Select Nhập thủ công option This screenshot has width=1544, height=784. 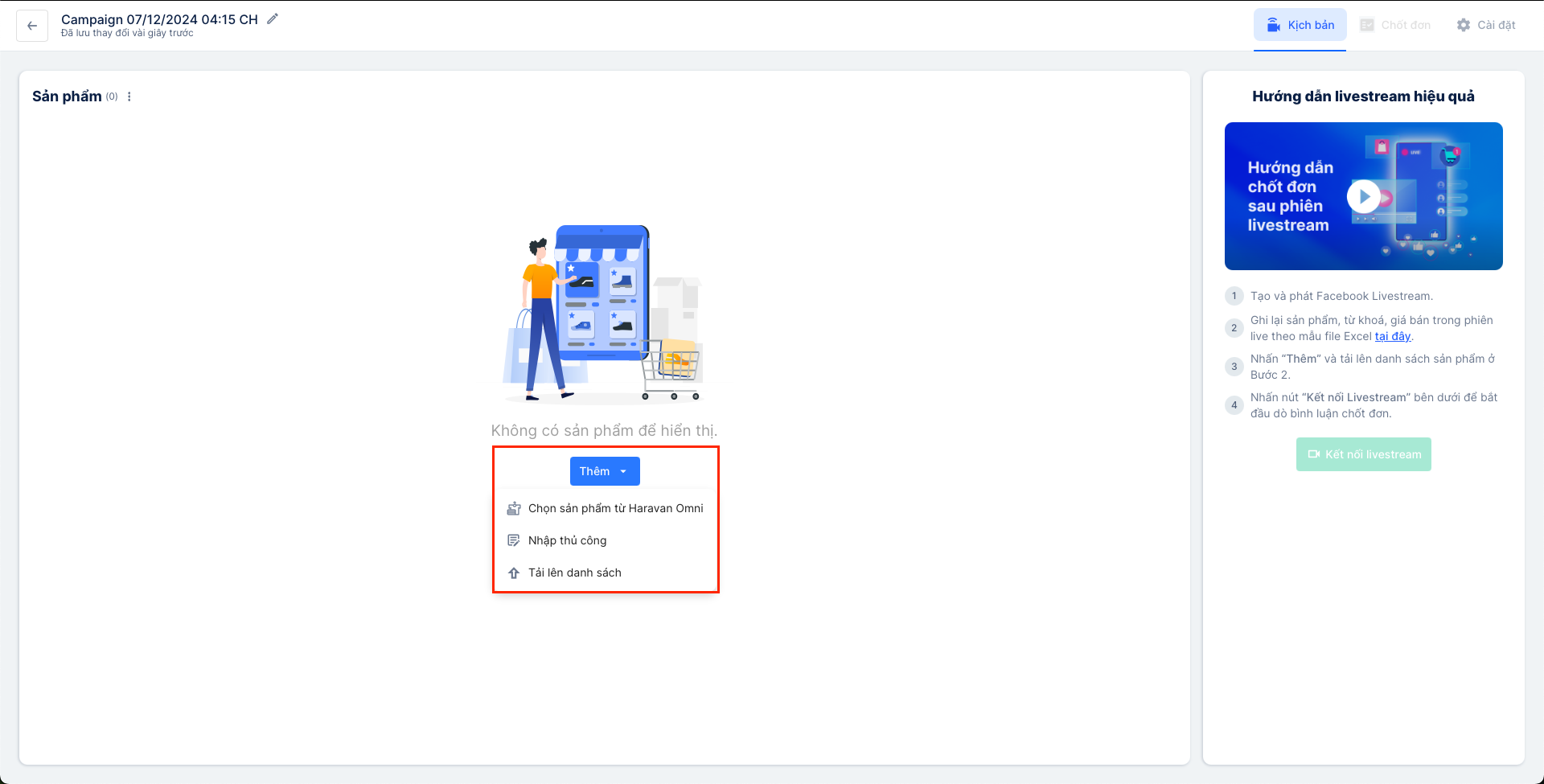coord(606,540)
